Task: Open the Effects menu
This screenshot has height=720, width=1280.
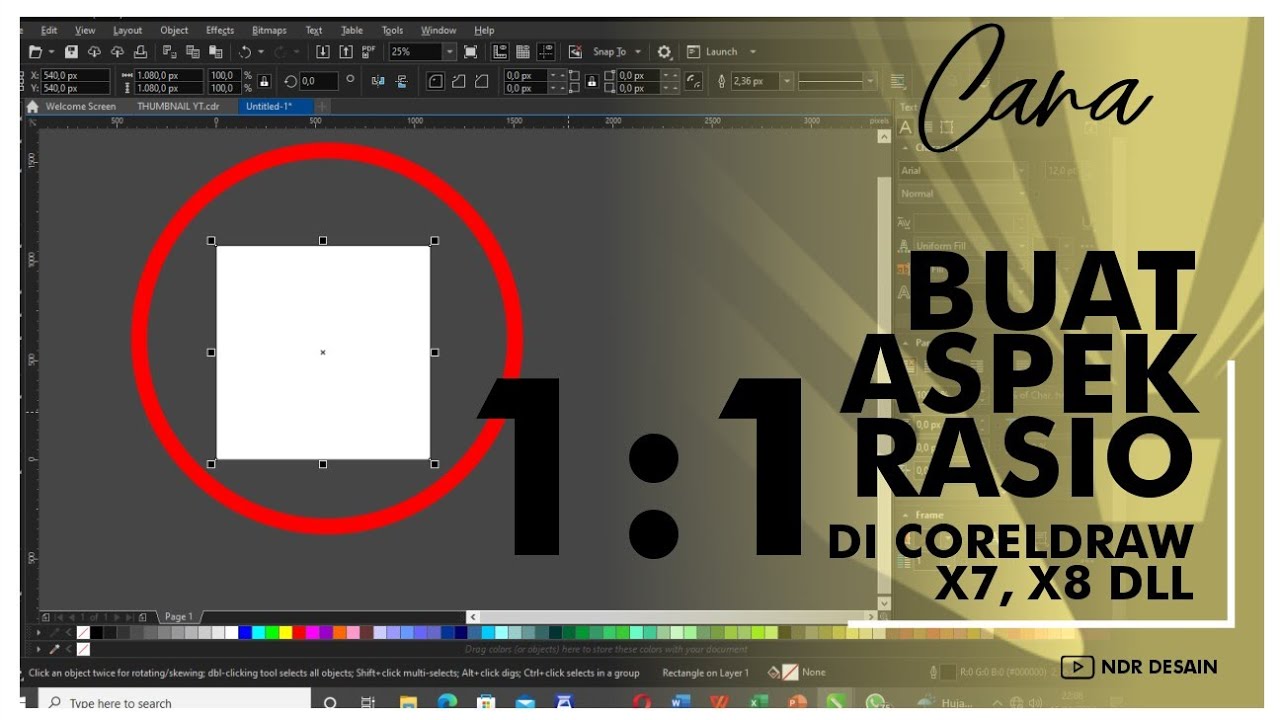Action: (x=220, y=31)
